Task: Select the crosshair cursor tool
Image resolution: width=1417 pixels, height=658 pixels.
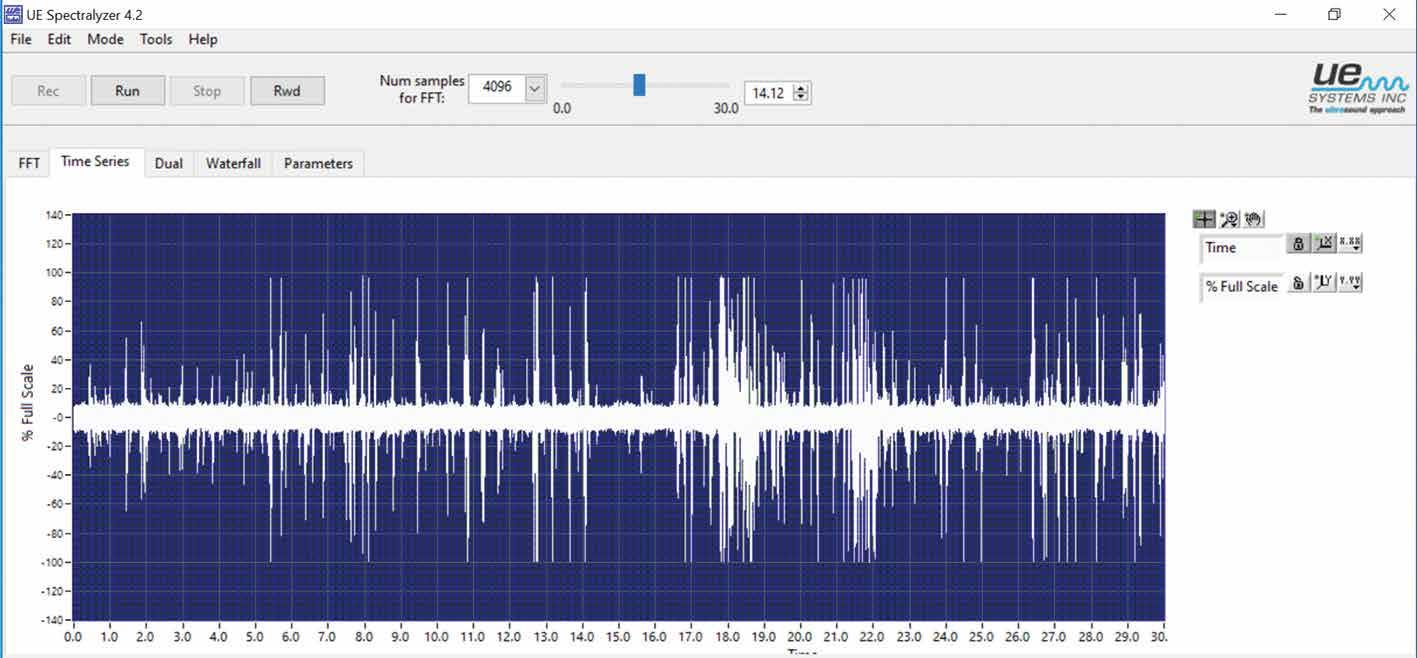Action: click(1205, 219)
